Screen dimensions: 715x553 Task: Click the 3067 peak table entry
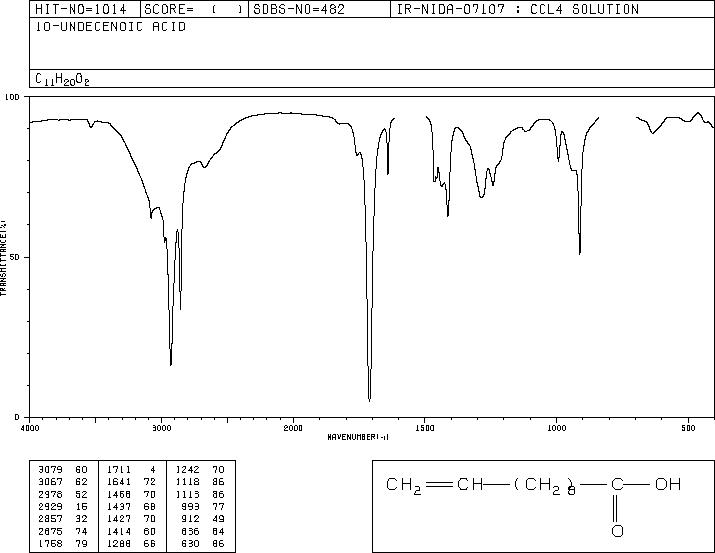pyautogui.click(x=50, y=482)
